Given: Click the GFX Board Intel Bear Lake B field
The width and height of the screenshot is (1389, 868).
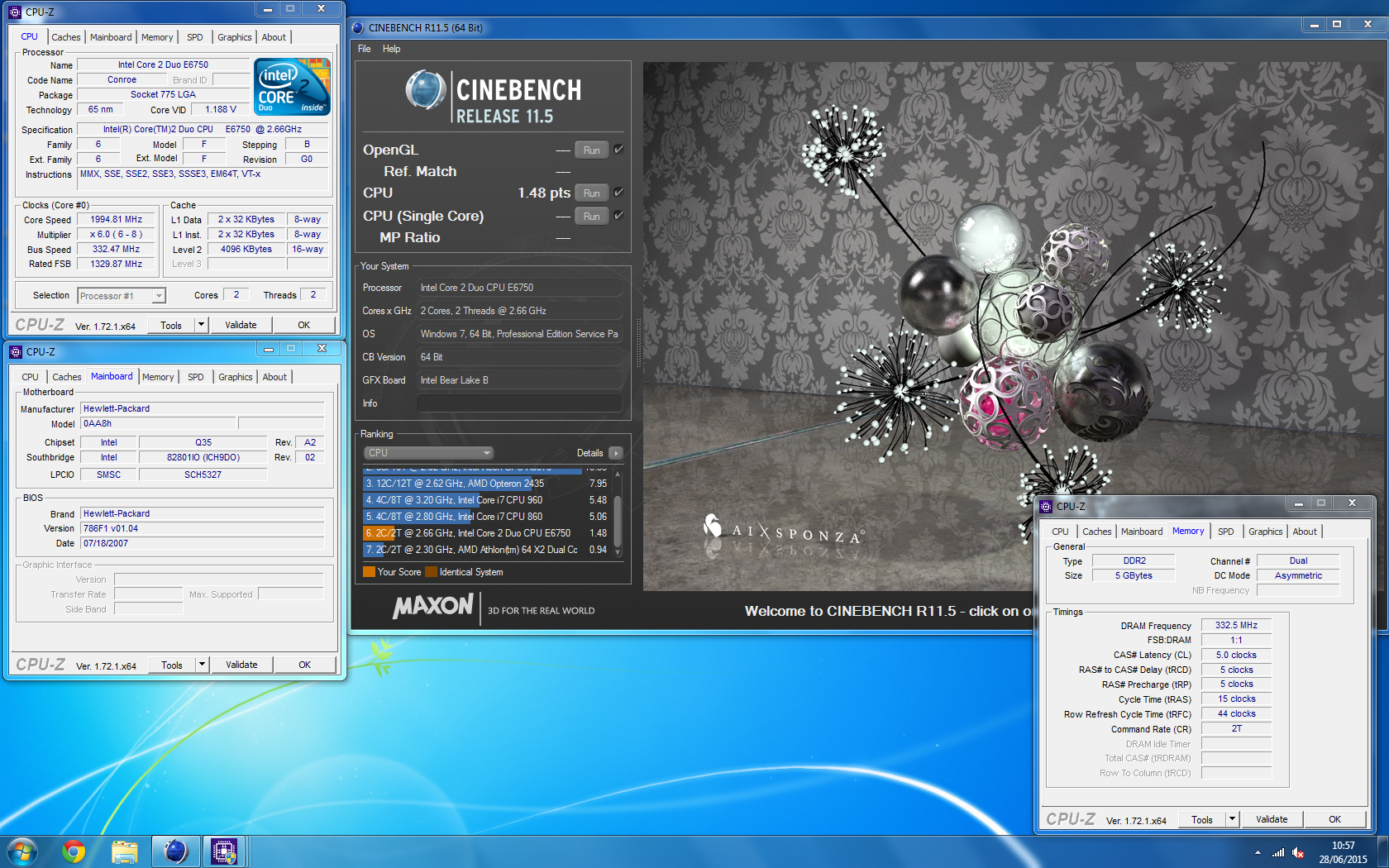Looking at the screenshot, I should click(519, 380).
